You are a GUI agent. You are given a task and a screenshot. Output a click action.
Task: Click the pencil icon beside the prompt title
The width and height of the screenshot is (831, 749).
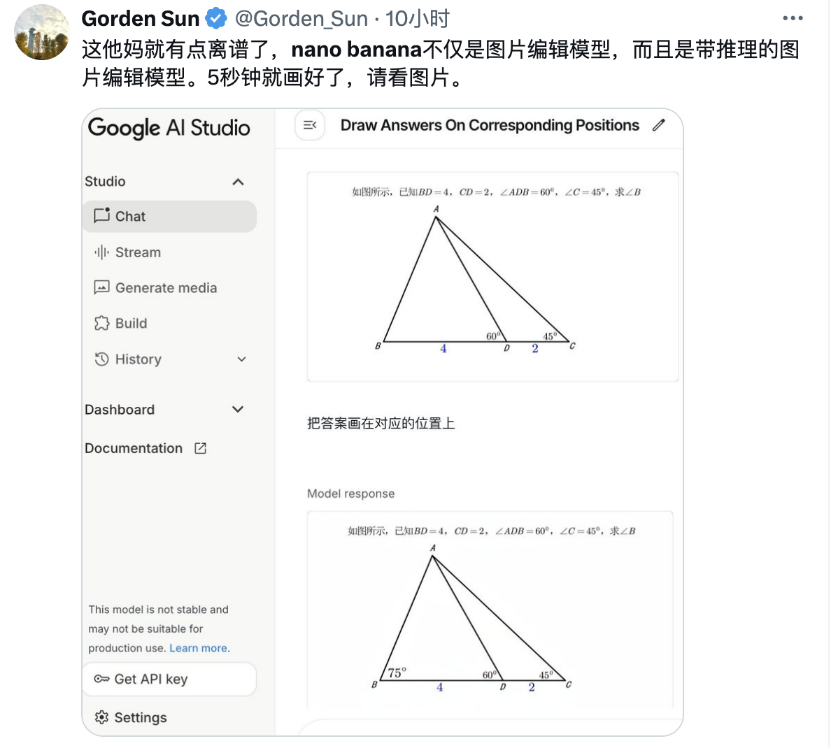coord(658,125)
